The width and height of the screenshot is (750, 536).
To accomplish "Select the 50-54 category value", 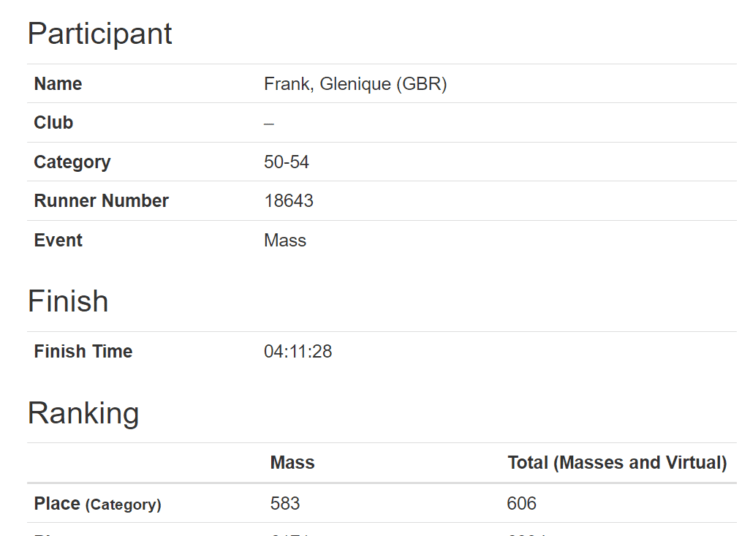I will (x=287, y=162).
